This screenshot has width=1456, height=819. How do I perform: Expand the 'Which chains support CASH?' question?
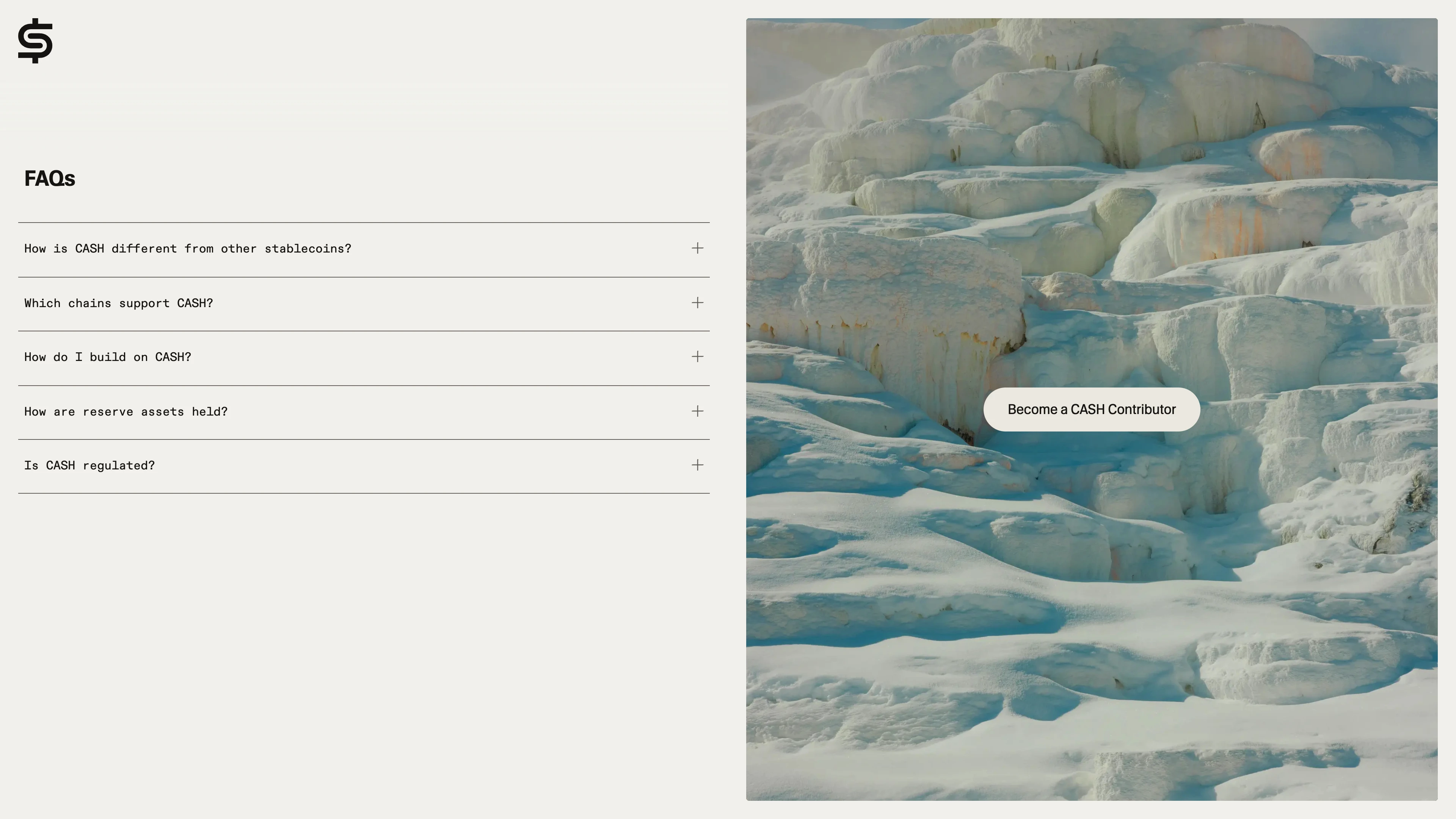(119, 303)
